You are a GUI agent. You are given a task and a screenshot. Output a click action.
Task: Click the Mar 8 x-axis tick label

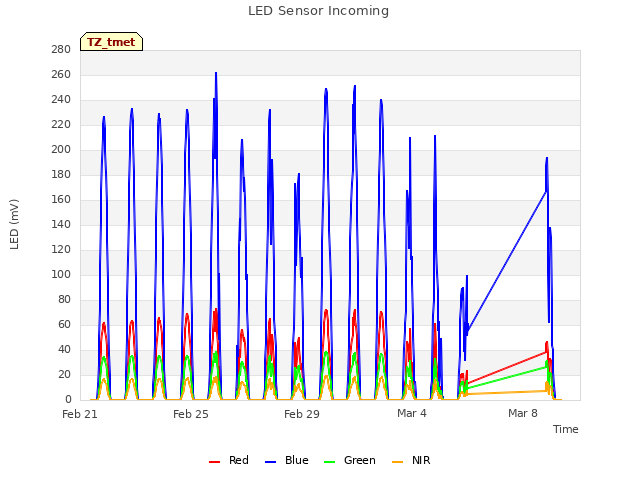pyautogui.click(x=523, y=413)
